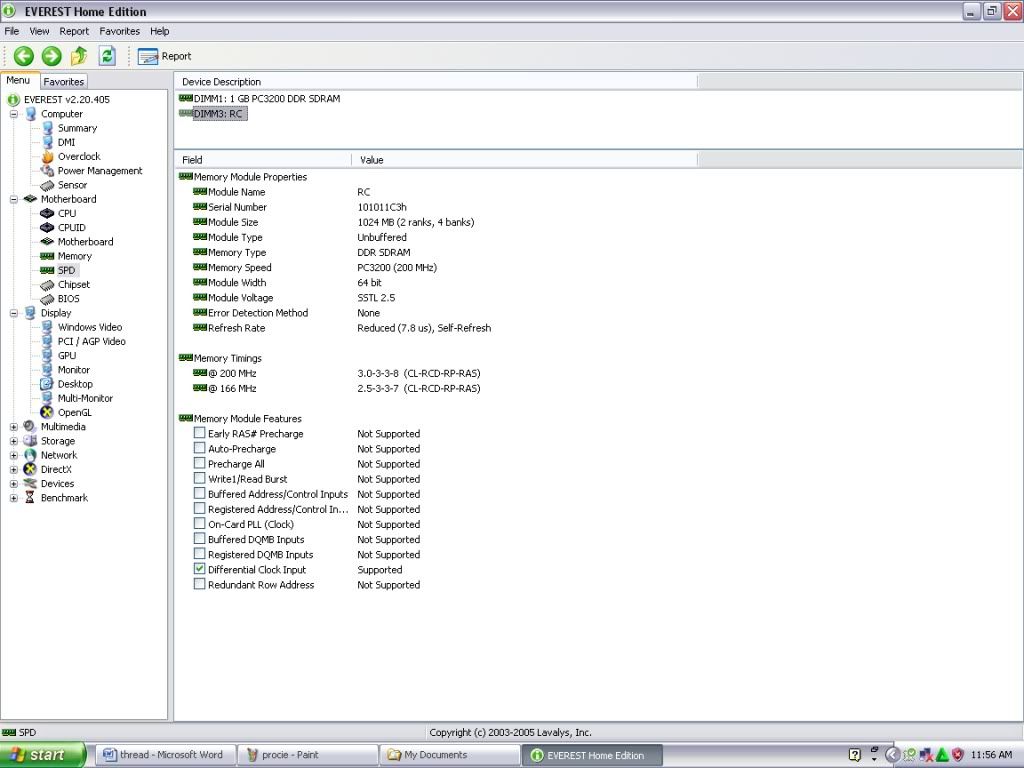Click the Refresh toolbar icon

pos(107,56)
